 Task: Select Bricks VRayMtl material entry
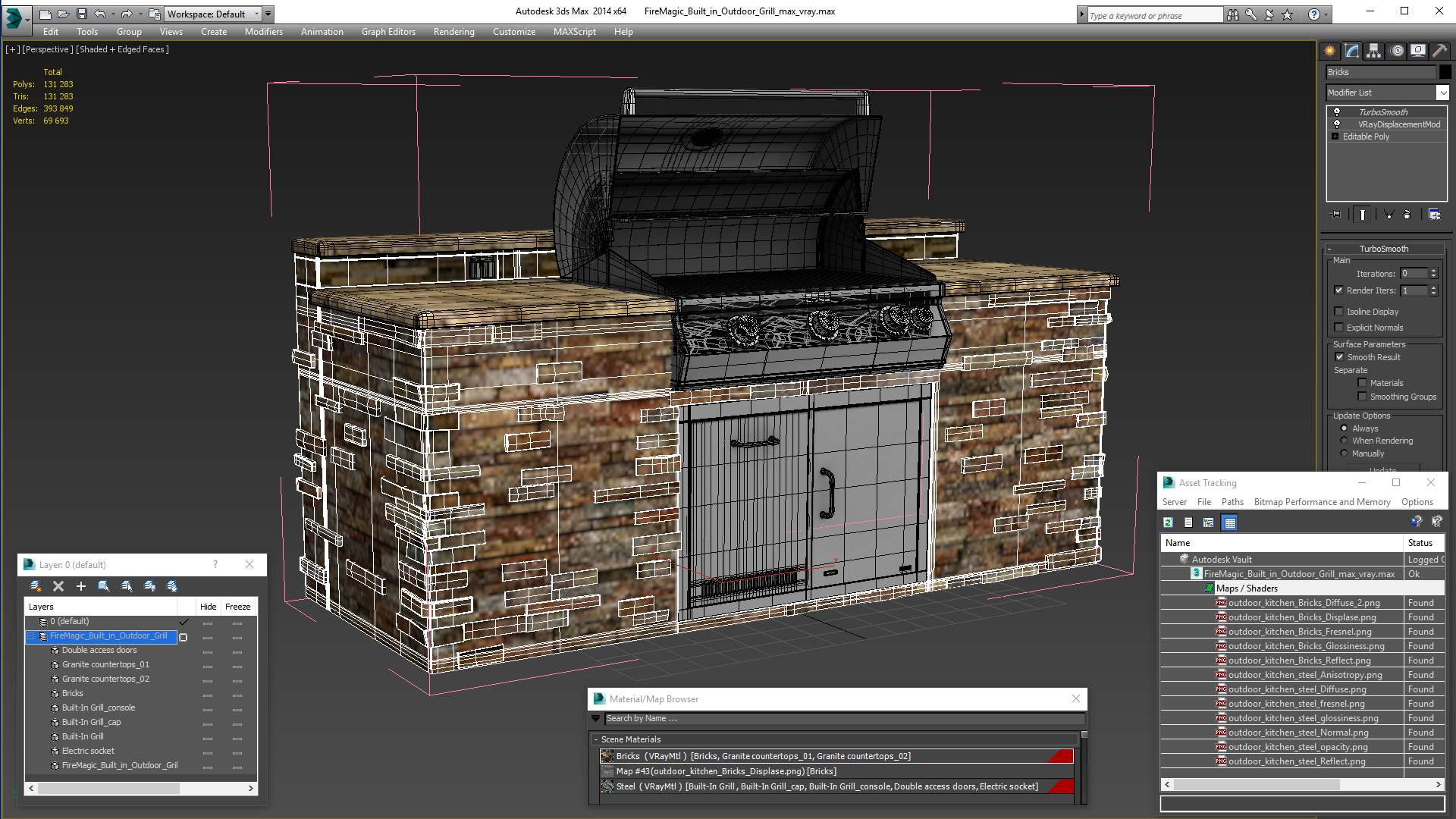pos(836,756)
